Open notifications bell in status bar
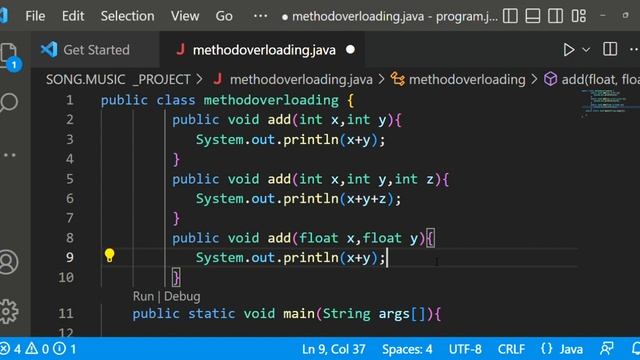Image resolution: width=640 pixels, height=360 pixels. [x=635, y=349]
